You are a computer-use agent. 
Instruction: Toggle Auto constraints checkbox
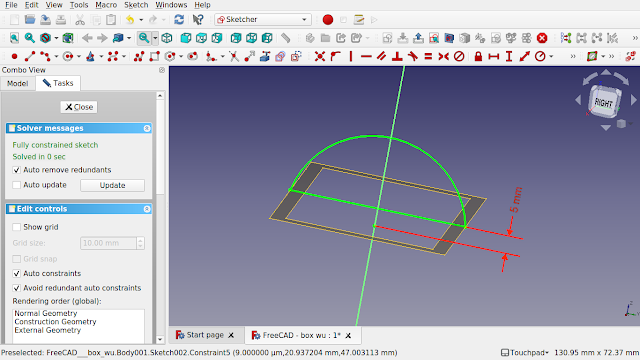tap(16, 273)
